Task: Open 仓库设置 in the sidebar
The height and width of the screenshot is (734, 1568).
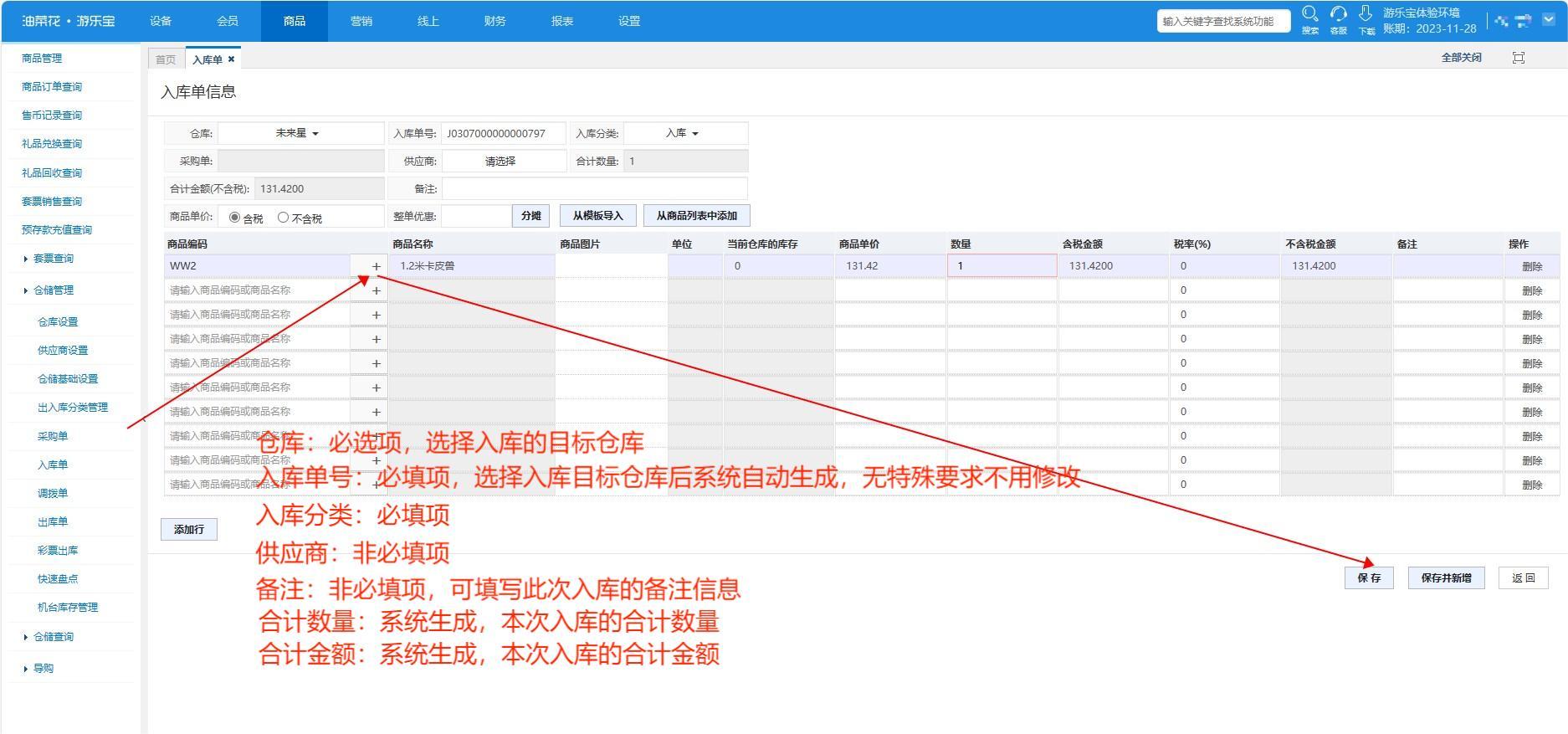Action: tap(58, 322)
